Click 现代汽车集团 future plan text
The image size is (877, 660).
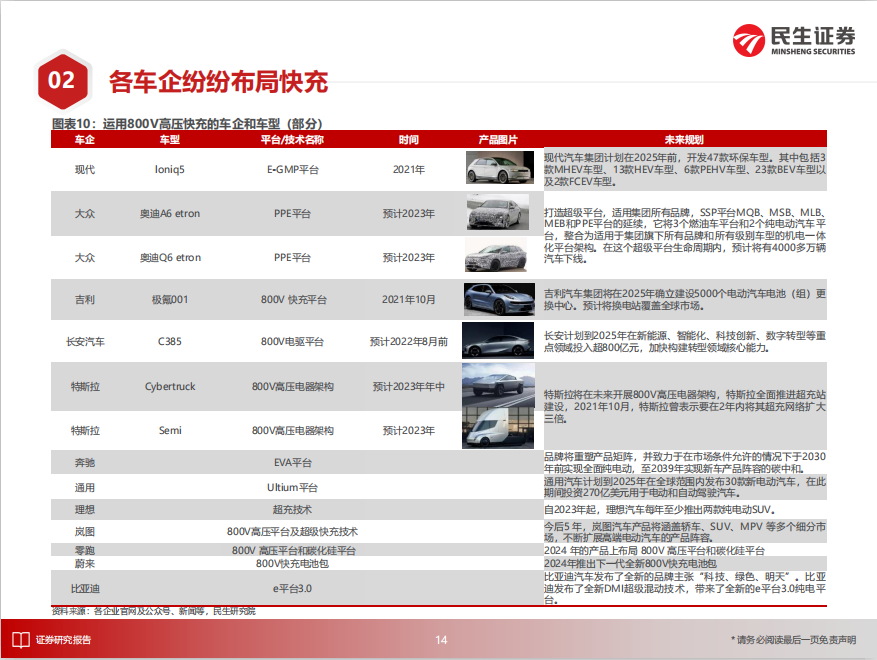(x=685, y=169)
